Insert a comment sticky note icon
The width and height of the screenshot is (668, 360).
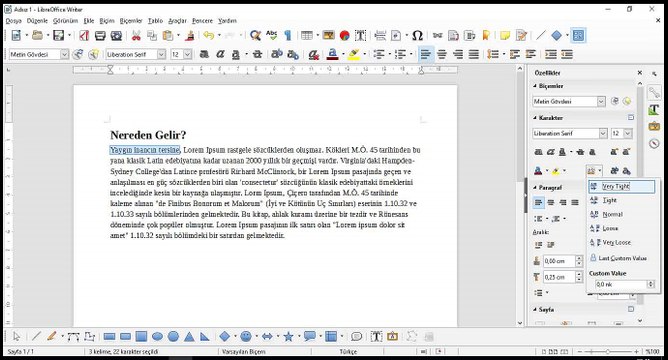(x=505, y=35)
